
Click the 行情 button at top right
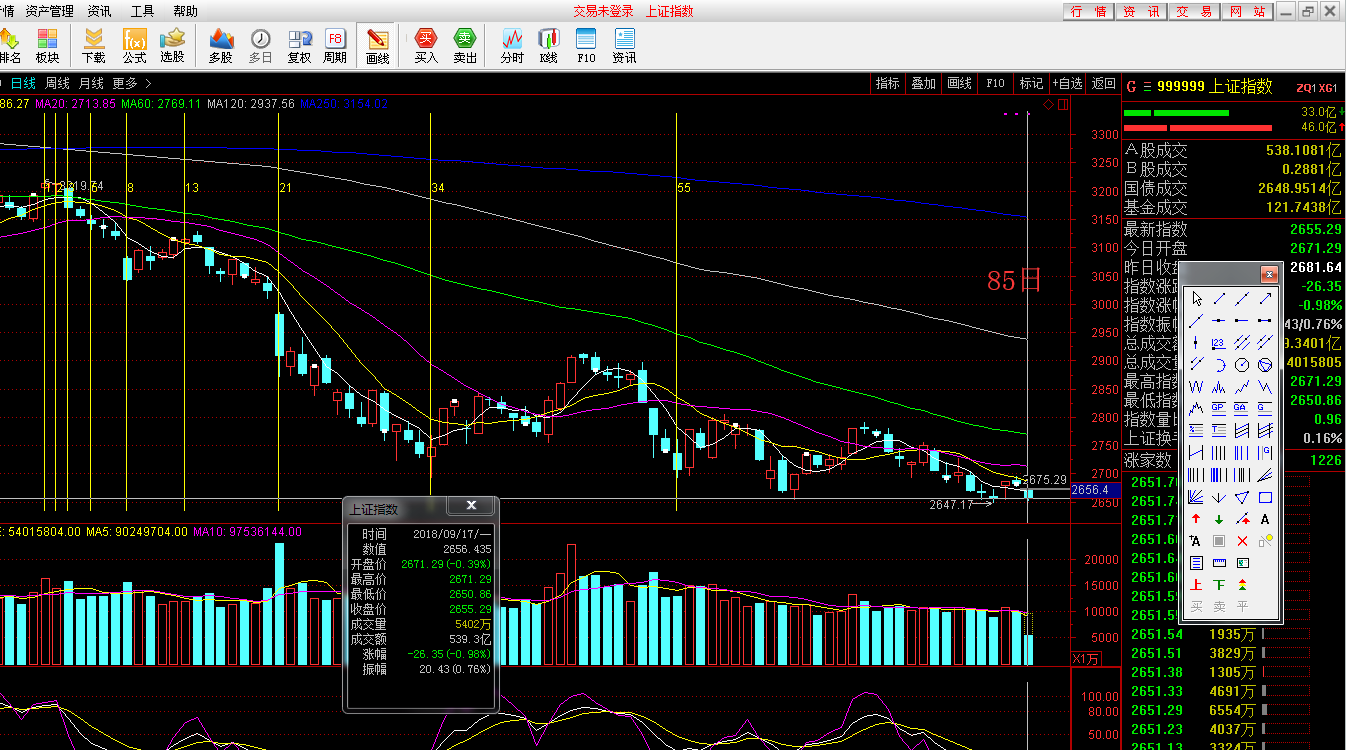pos(1087,12)
